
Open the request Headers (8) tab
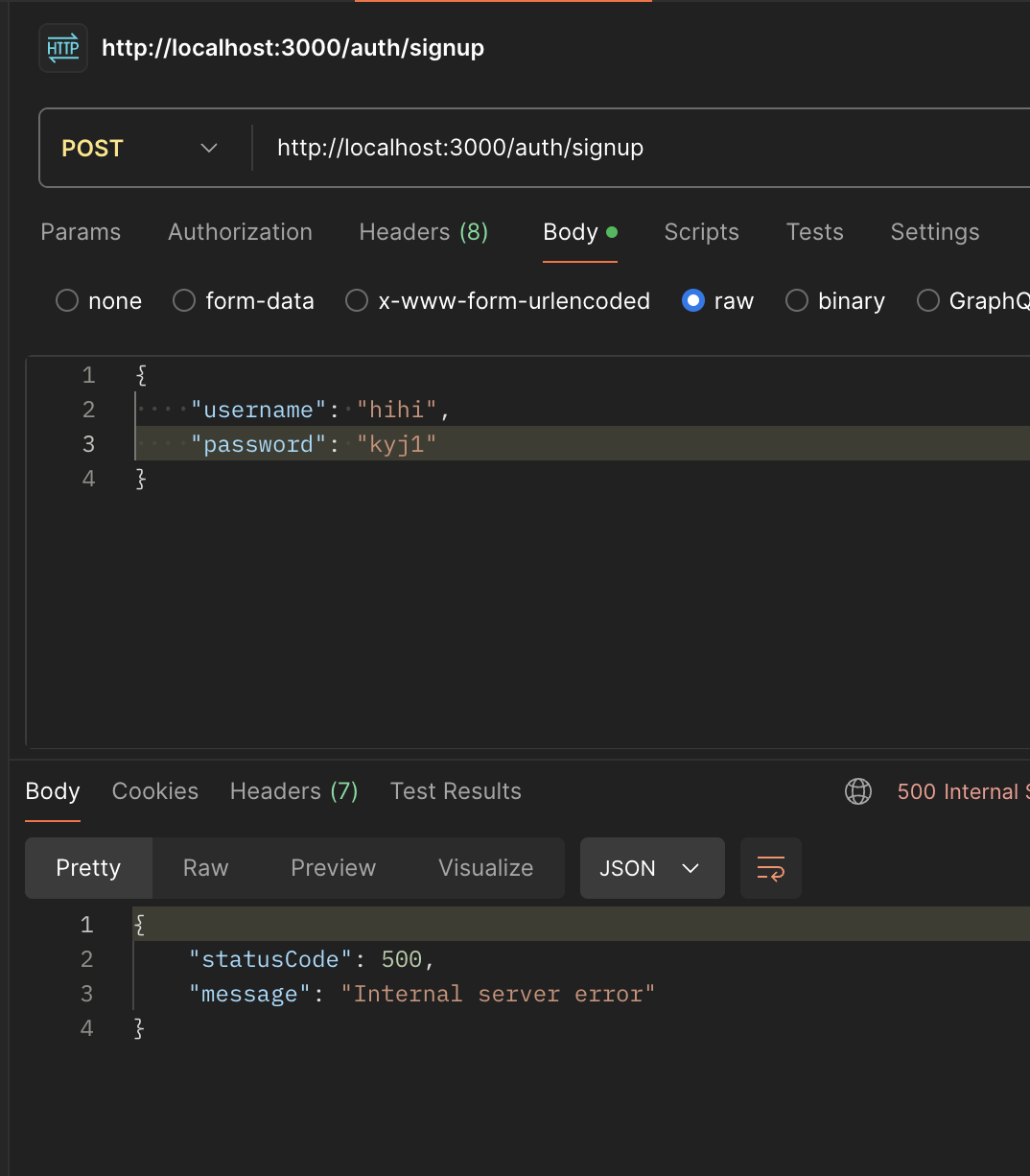pyautogui.click(x=424, y=232)
